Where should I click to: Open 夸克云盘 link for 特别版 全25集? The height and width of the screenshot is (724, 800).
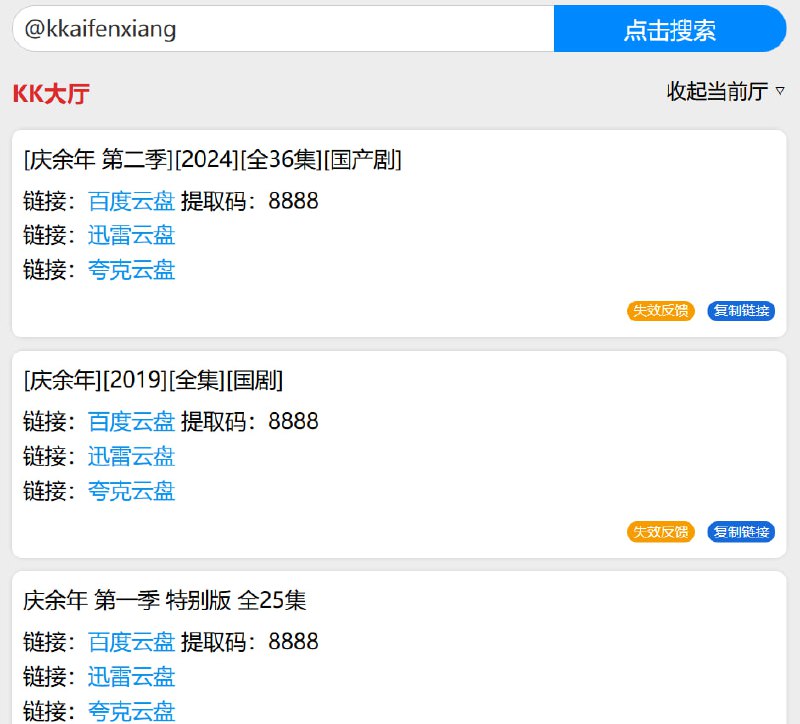click(x=131, y=711)
